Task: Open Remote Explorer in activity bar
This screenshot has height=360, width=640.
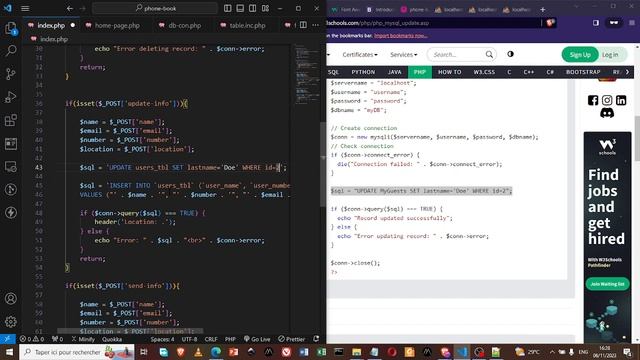Action: click(x=11, y=167)
